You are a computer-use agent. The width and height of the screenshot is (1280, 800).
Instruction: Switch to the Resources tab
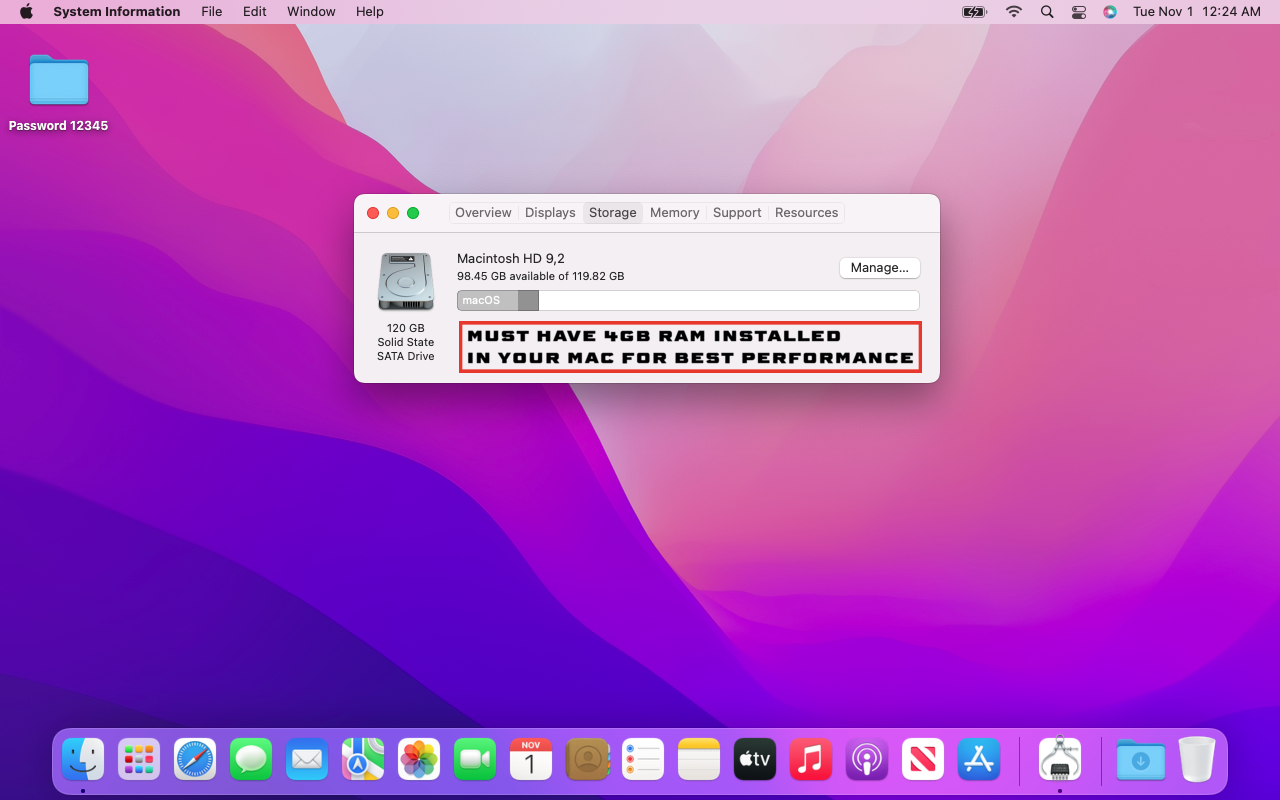807,213
